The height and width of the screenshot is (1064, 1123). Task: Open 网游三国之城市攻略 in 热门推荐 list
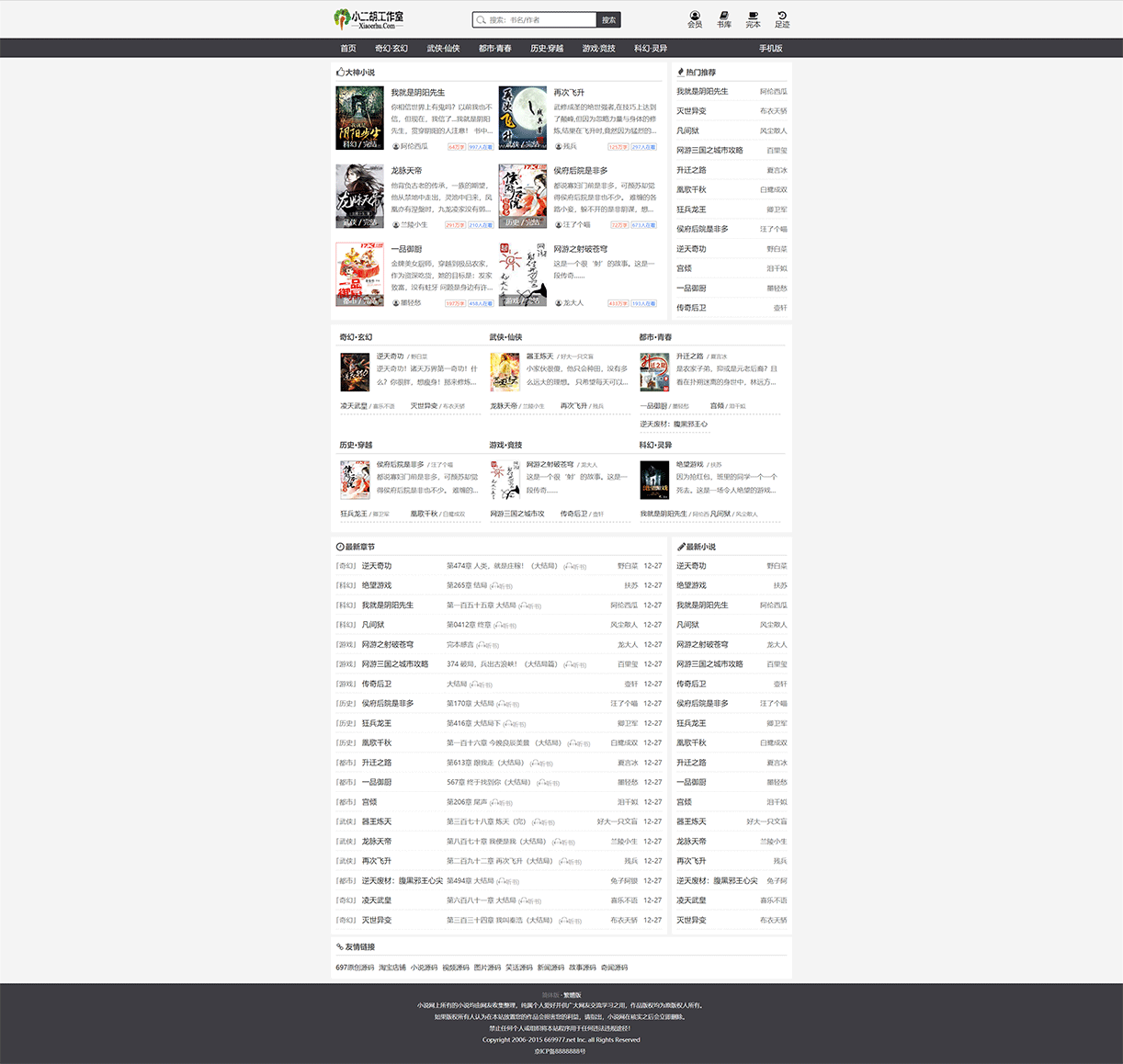click(709, 151)
